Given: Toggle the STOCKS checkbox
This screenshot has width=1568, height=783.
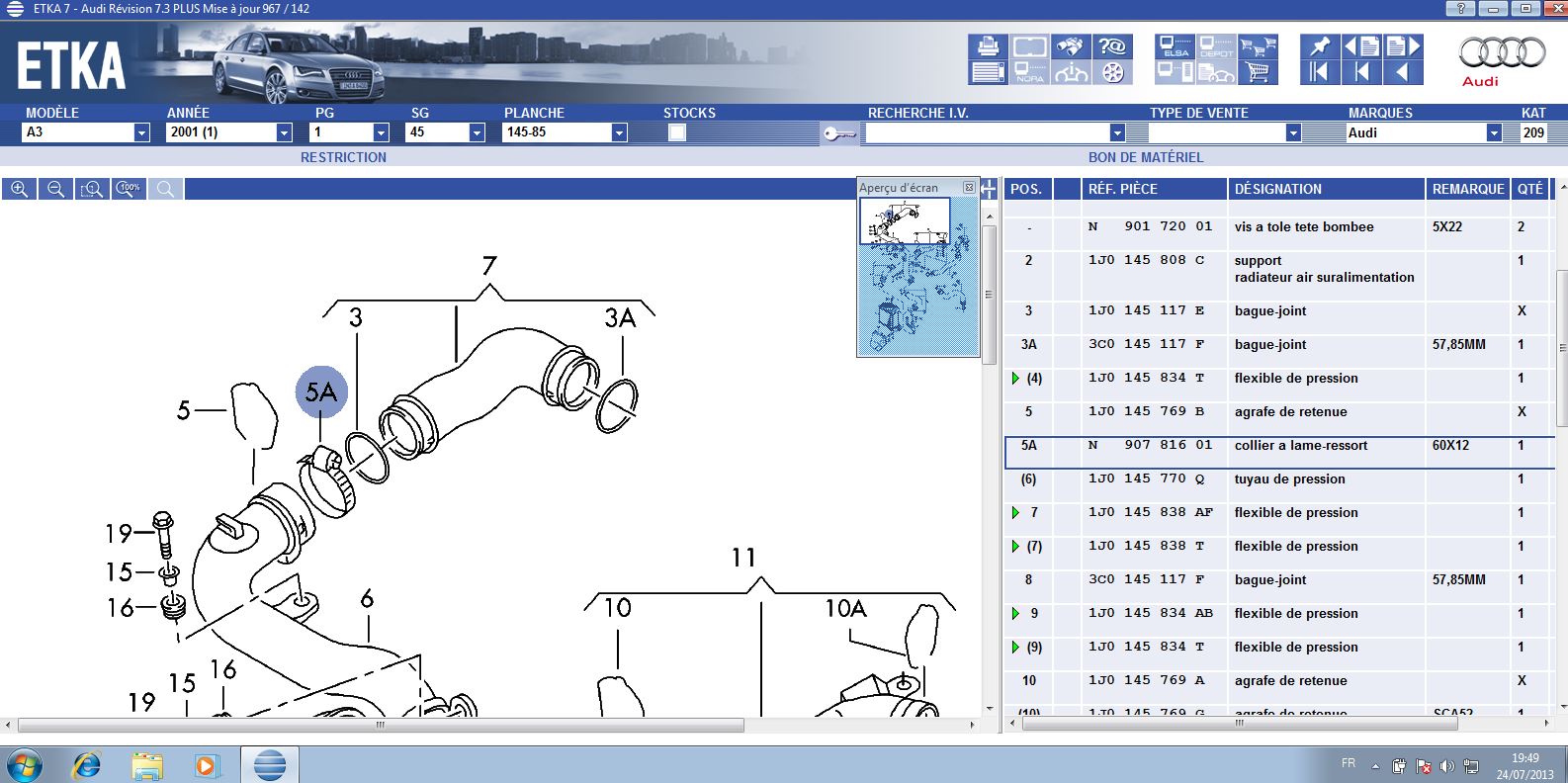Looking at the screenshot, I should click(x=677, y=132).
